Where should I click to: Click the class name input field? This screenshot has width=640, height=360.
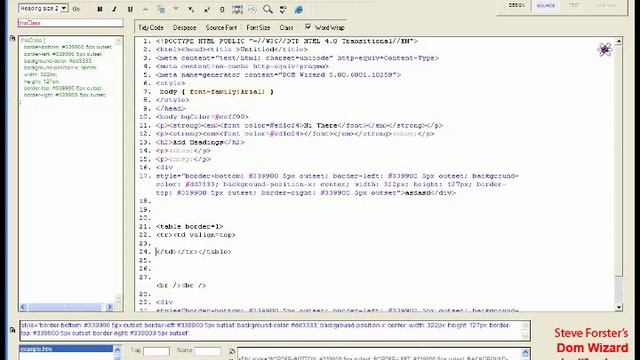tap(71, 23)
